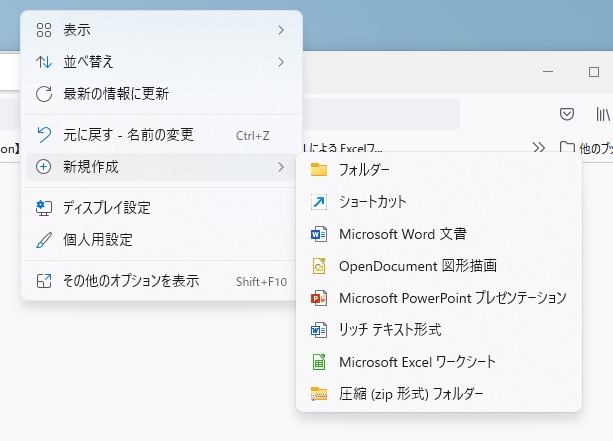The image size is (613, 441).
Task: Expand the 表示 submenu arrow
Action: 281,30
